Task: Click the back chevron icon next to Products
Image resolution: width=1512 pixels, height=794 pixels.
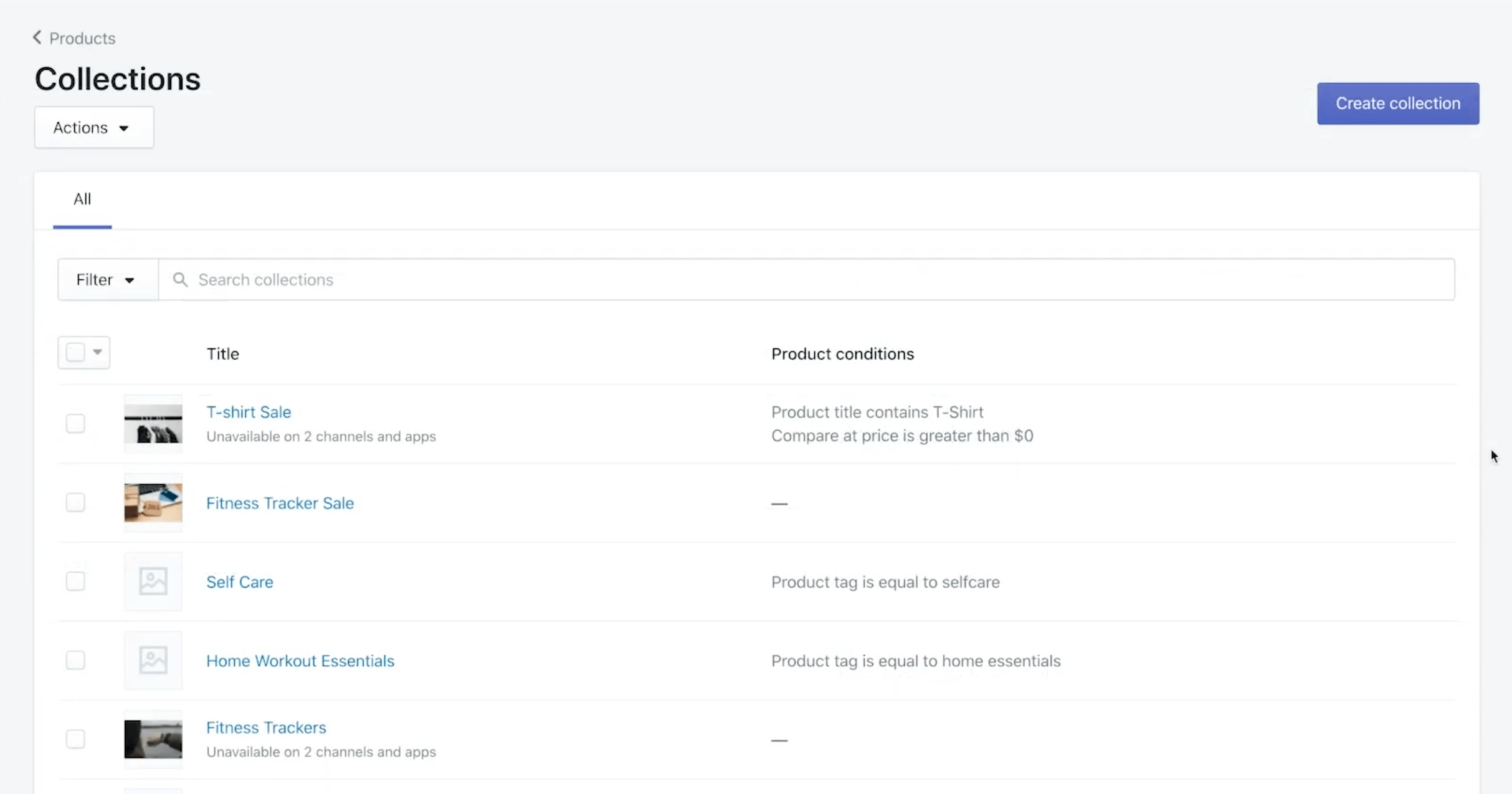Action: tap(37, 37)
